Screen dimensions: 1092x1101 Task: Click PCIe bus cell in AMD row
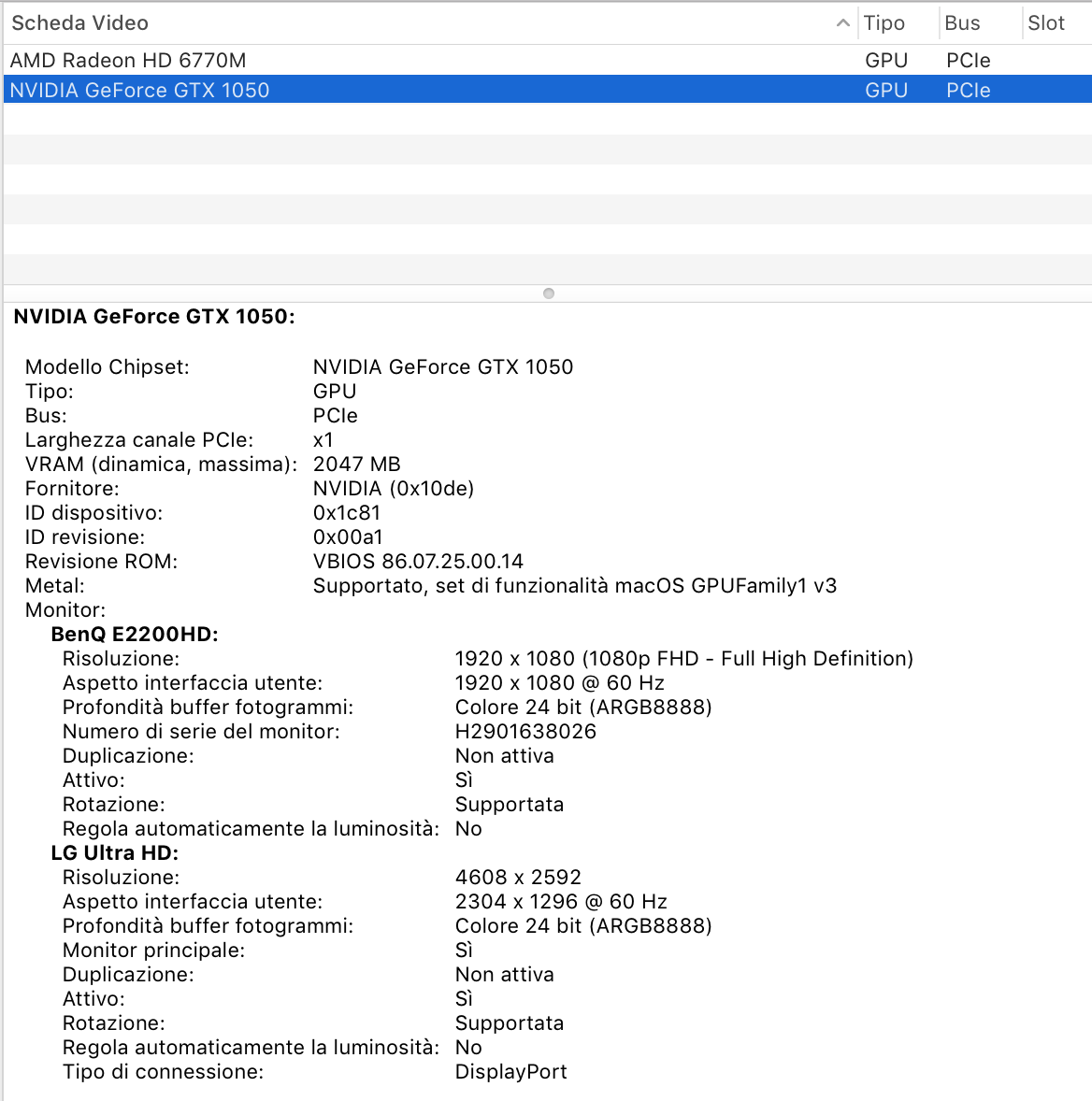tap(968, 61)
